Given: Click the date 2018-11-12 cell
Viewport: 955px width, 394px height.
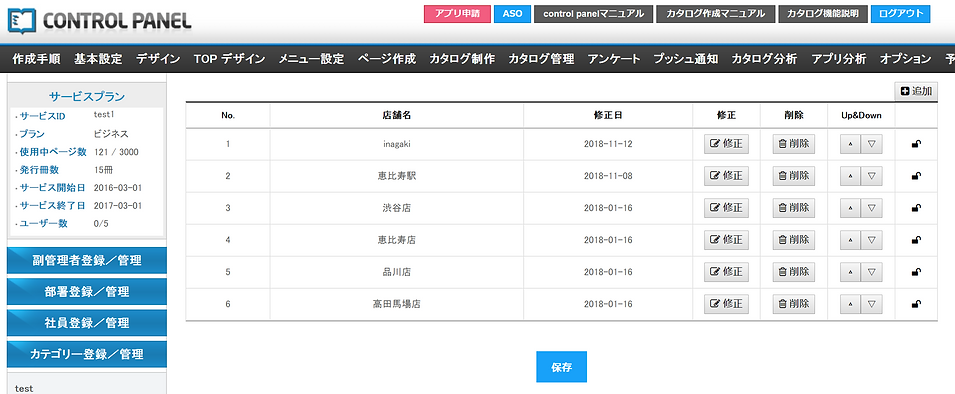Looking at the screenshot, I should pyautogui.click(x=608, y=144).
